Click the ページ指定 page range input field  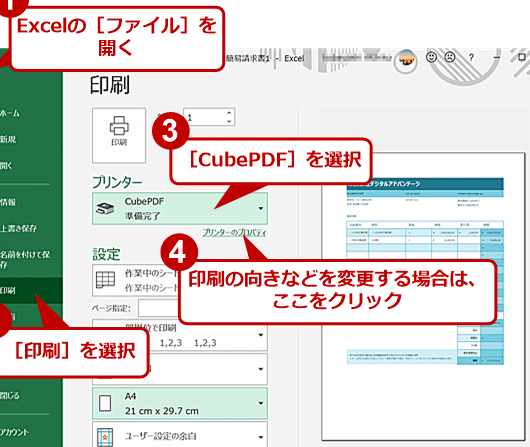[x=159, y=308]
